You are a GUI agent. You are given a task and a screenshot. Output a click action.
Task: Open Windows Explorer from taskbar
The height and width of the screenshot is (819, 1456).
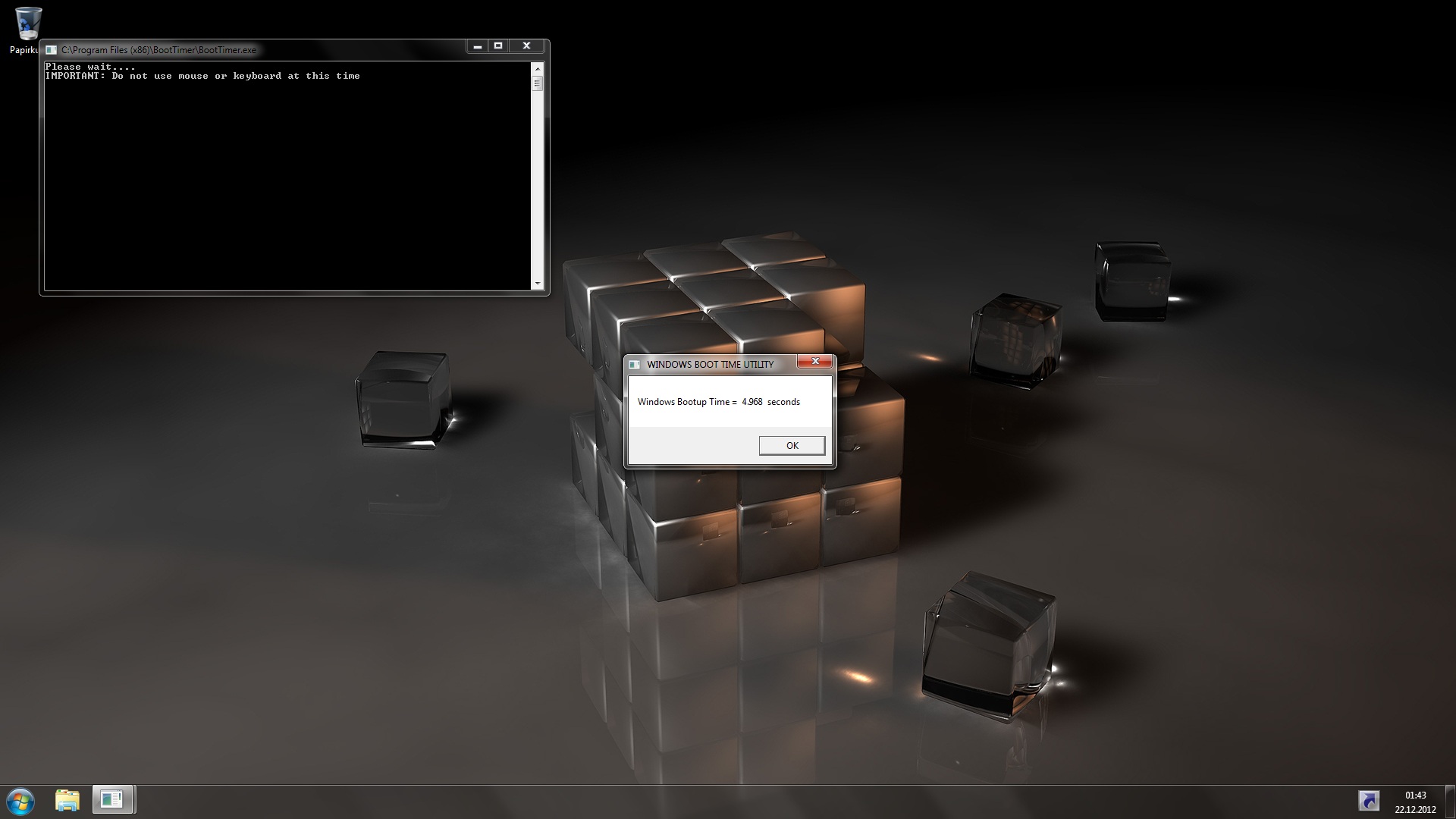(67, 800)
